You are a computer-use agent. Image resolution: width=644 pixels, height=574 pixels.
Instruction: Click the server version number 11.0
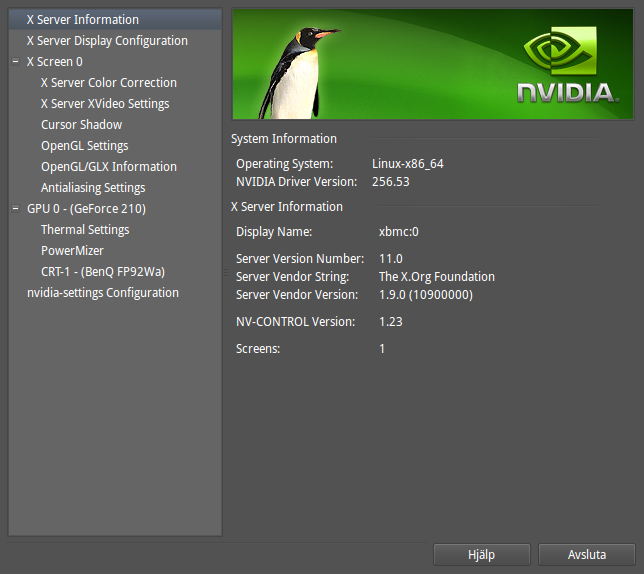391,259
